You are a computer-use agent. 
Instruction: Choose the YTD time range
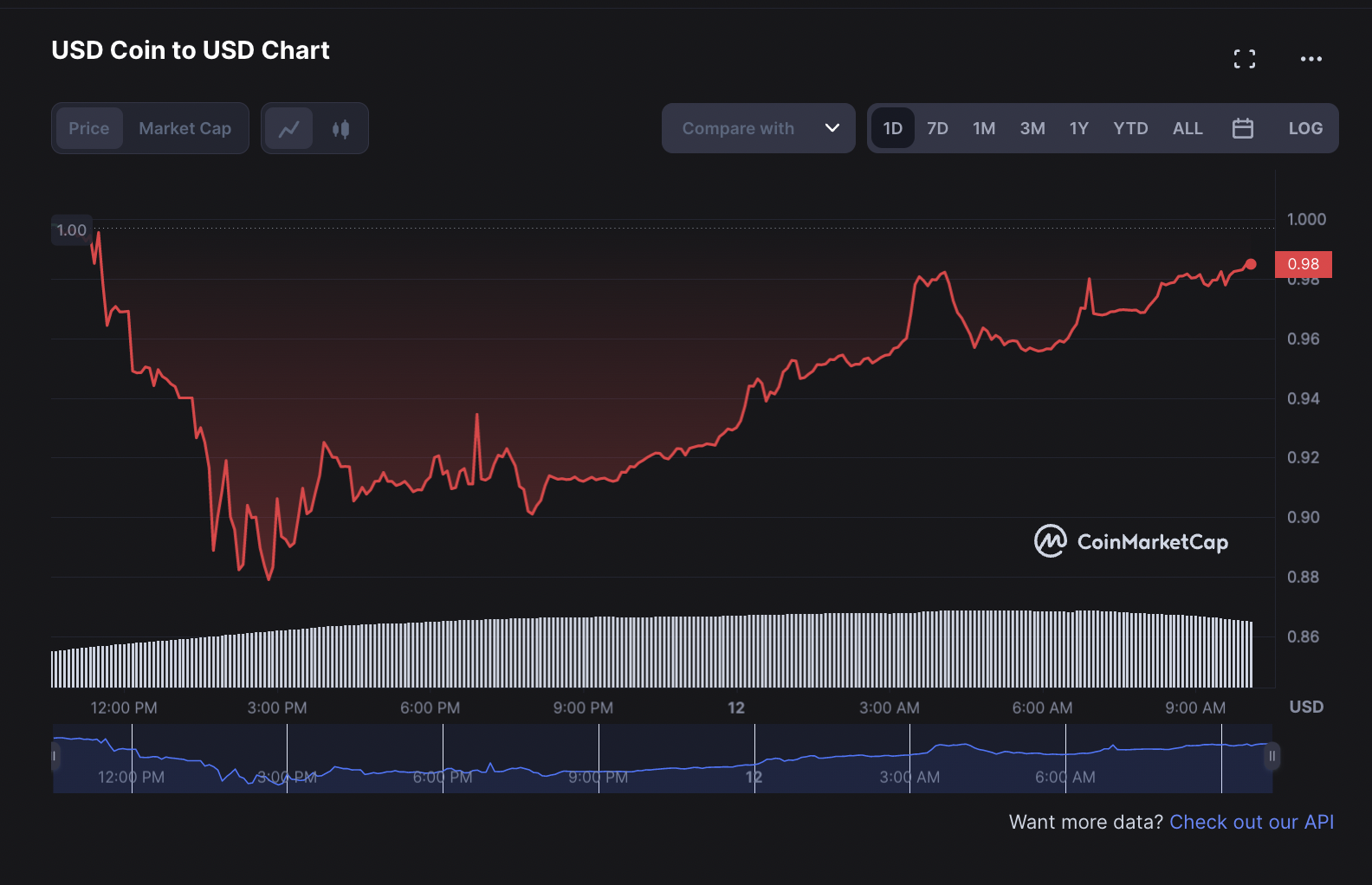tap(1130, 128)
